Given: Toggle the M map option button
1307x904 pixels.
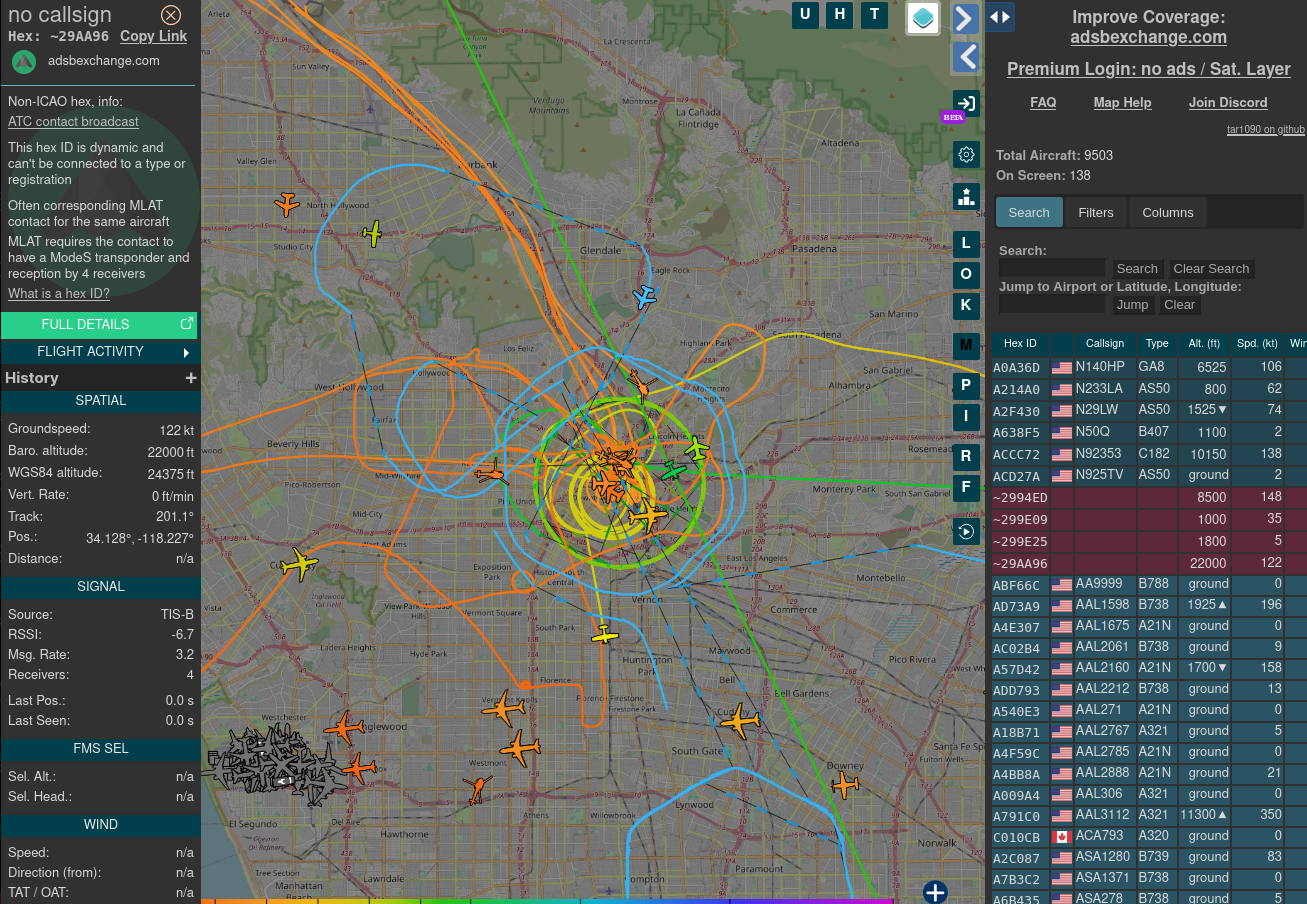Looking at the screenshot, I should (965, 345).
